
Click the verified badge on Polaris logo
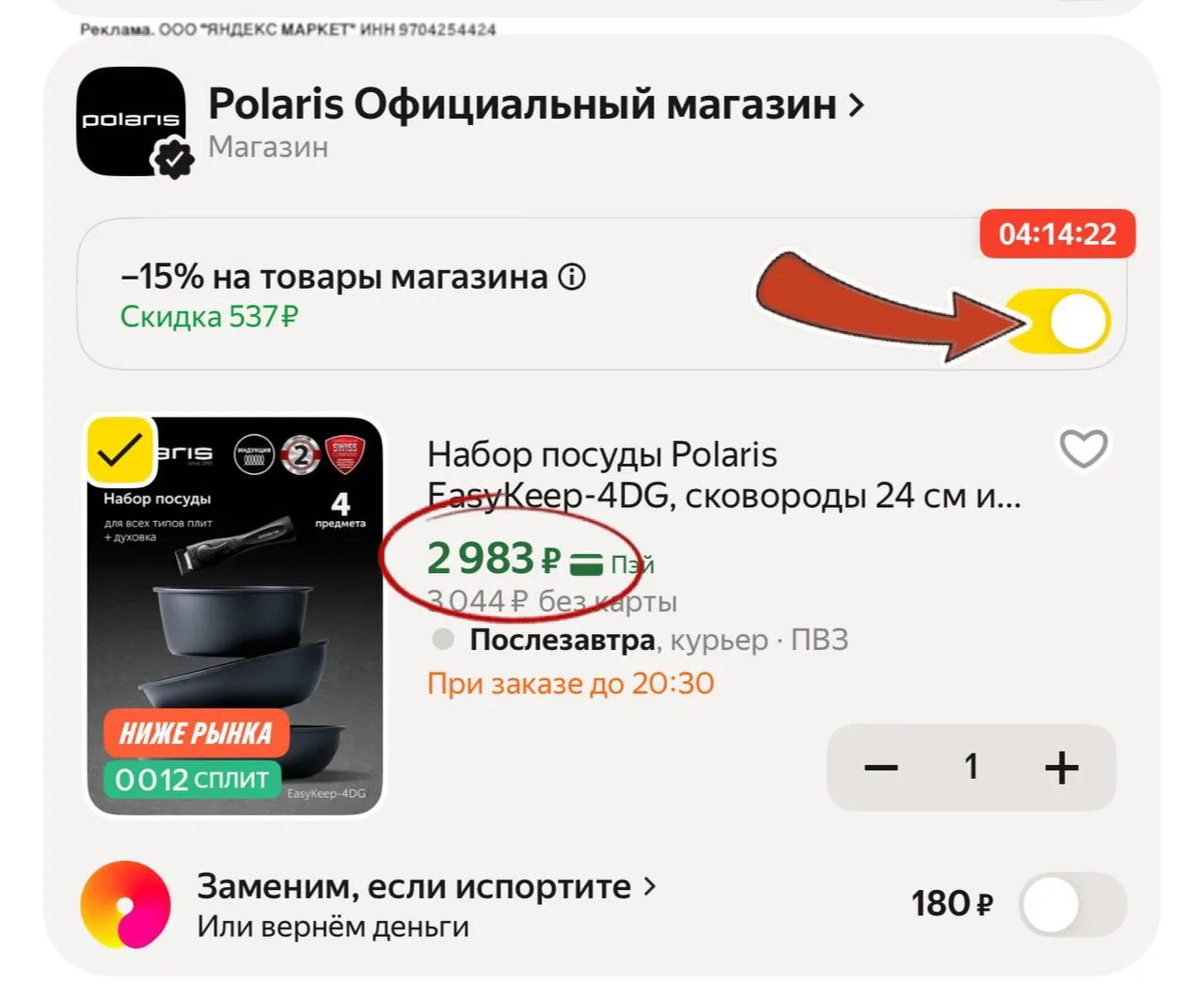click(x=173, y=157)
